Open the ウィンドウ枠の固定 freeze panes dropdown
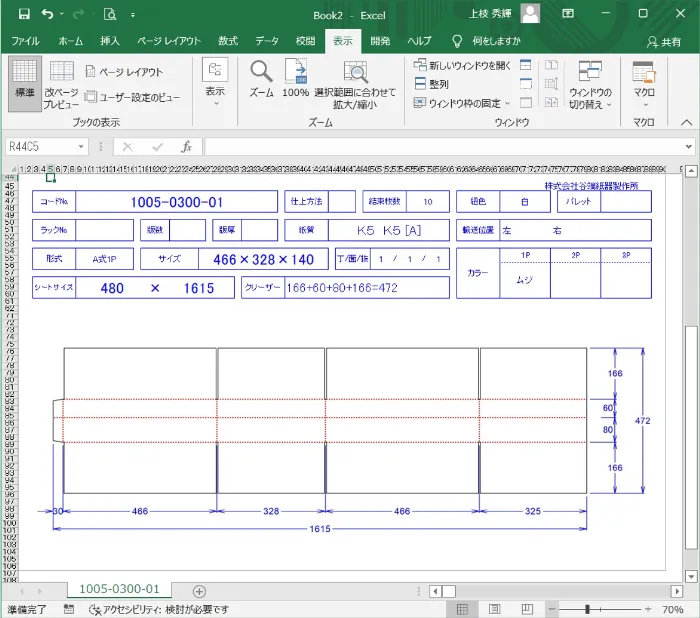Image resolution: width=700 pixels, height=618 pixels. click(x=462, y=103)
